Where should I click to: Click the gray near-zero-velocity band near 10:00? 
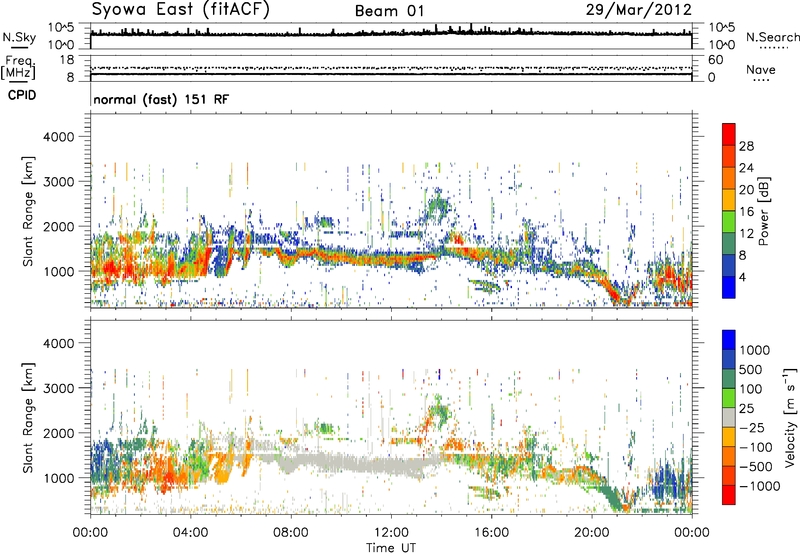pos(341,463)
